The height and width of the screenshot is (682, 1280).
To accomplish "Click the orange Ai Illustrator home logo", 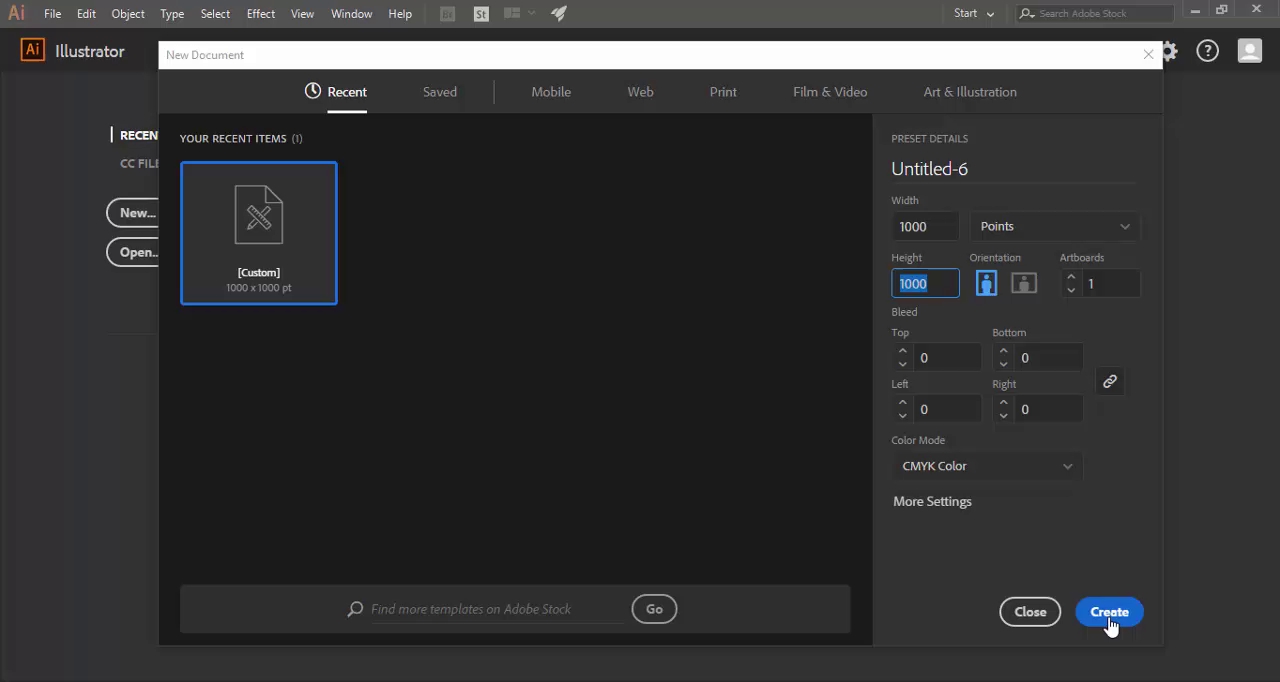I will pos(33,51).
